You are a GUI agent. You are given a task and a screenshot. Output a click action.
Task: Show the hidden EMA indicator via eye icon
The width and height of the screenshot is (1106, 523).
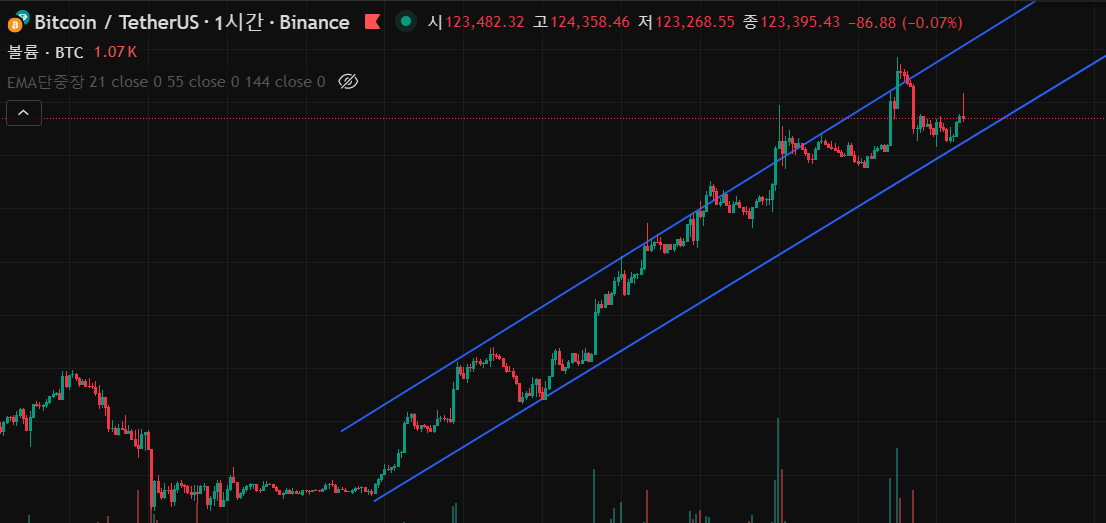348,82
